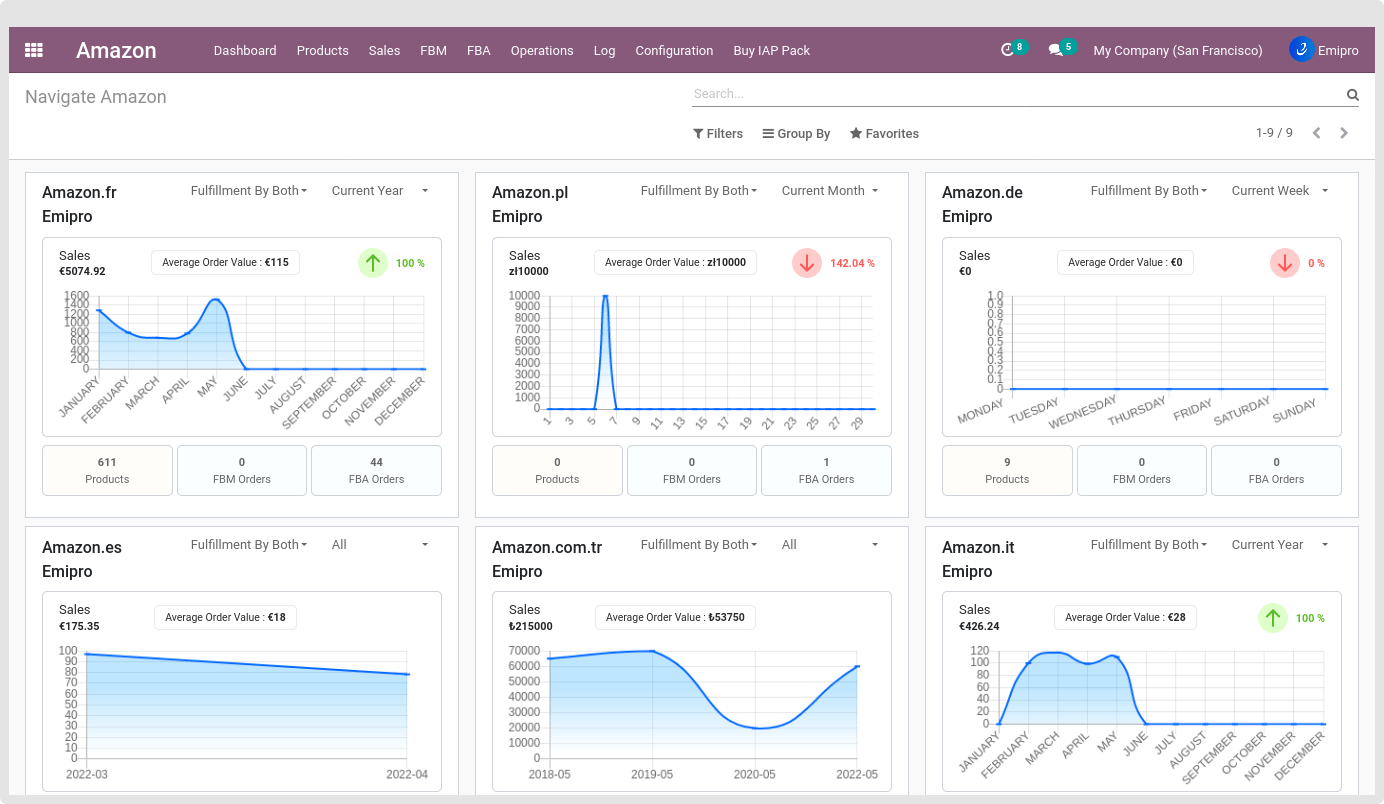Click 44 FBA Orders tile
1384x804 pixels.
pyautogui.click(x=376, y=470)
